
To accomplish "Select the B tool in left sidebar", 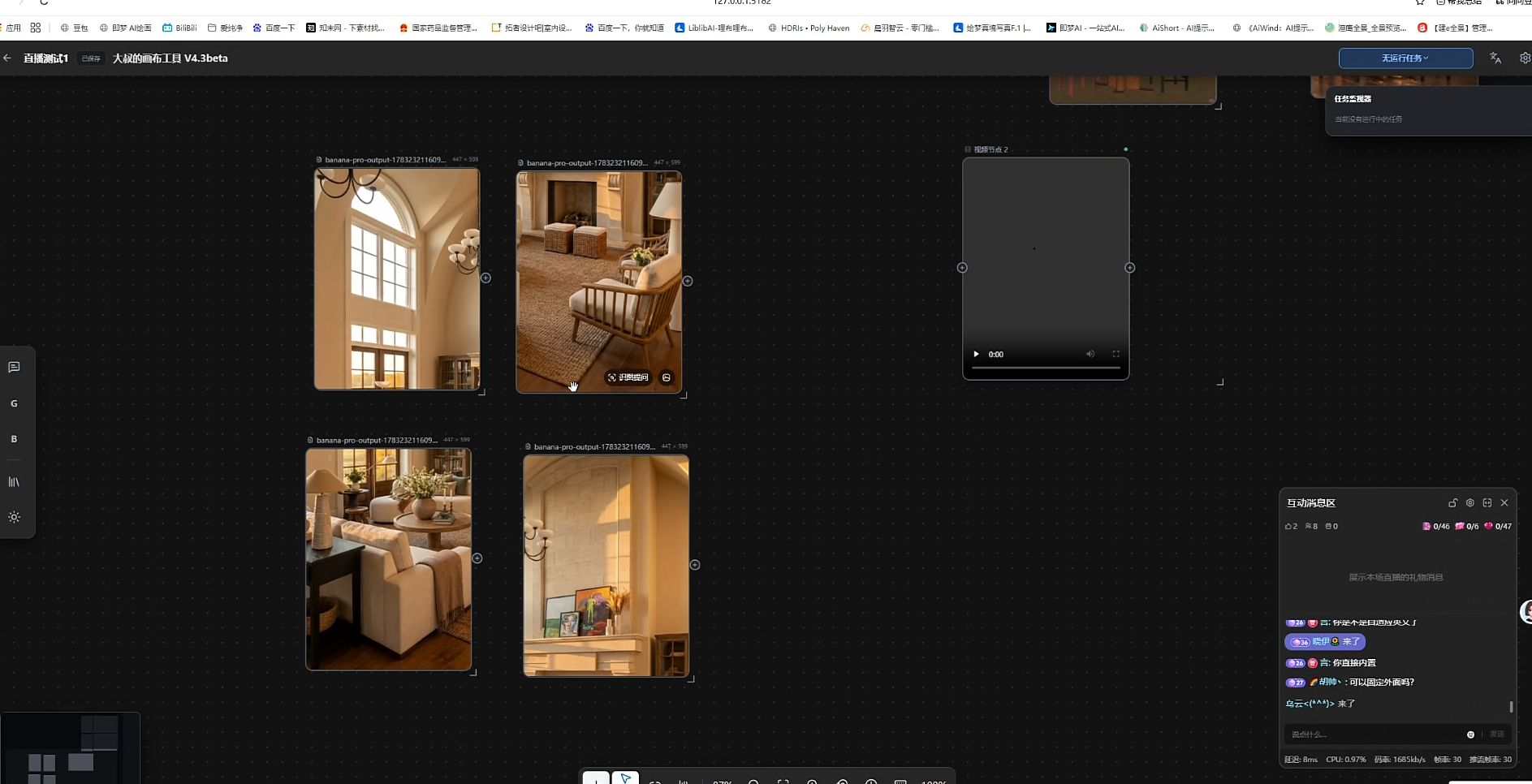I will pyautogui.click(x=14, y=439).
